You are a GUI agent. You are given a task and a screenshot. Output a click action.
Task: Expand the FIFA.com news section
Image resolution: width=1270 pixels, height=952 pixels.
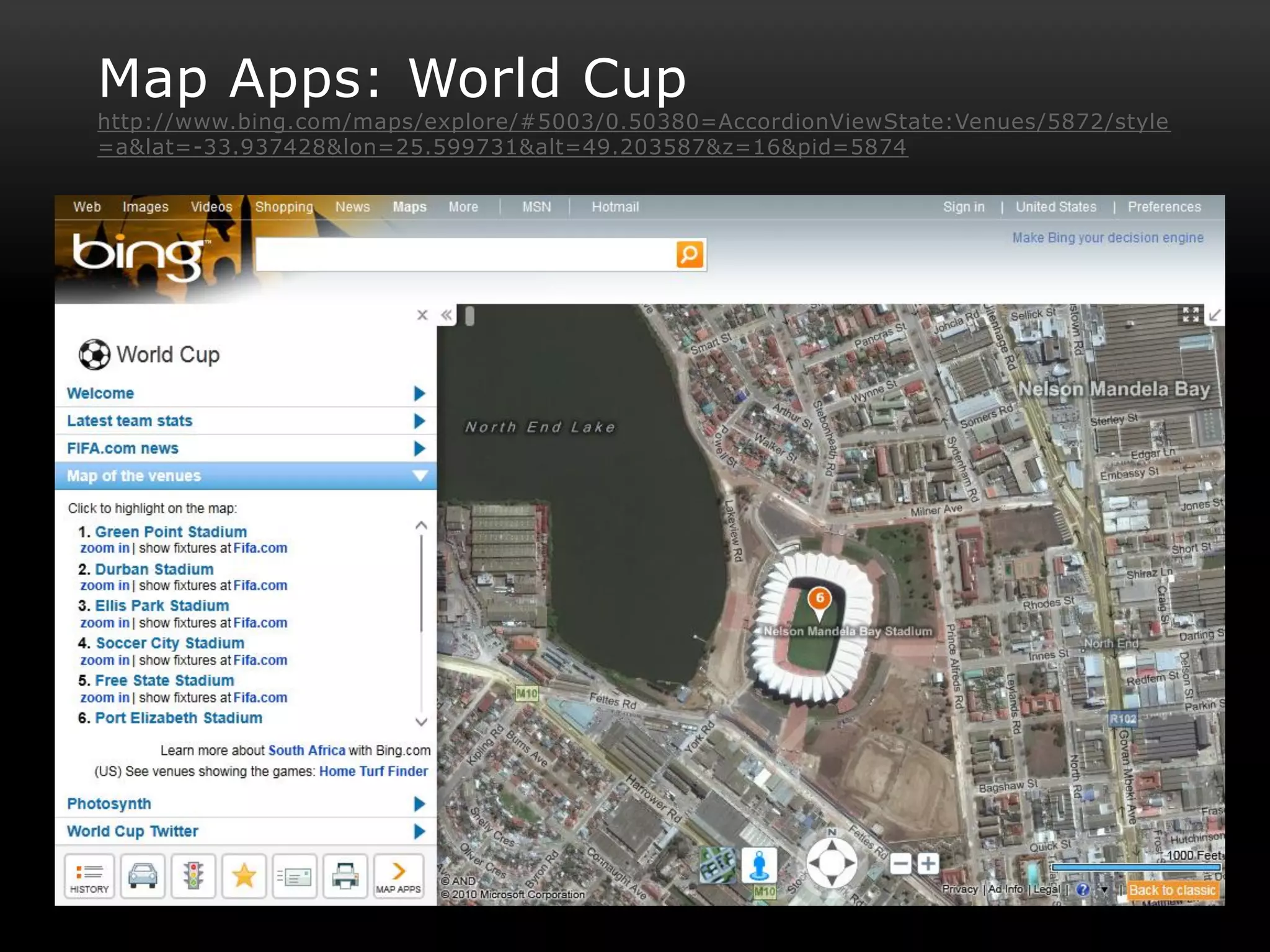(246, 448)
